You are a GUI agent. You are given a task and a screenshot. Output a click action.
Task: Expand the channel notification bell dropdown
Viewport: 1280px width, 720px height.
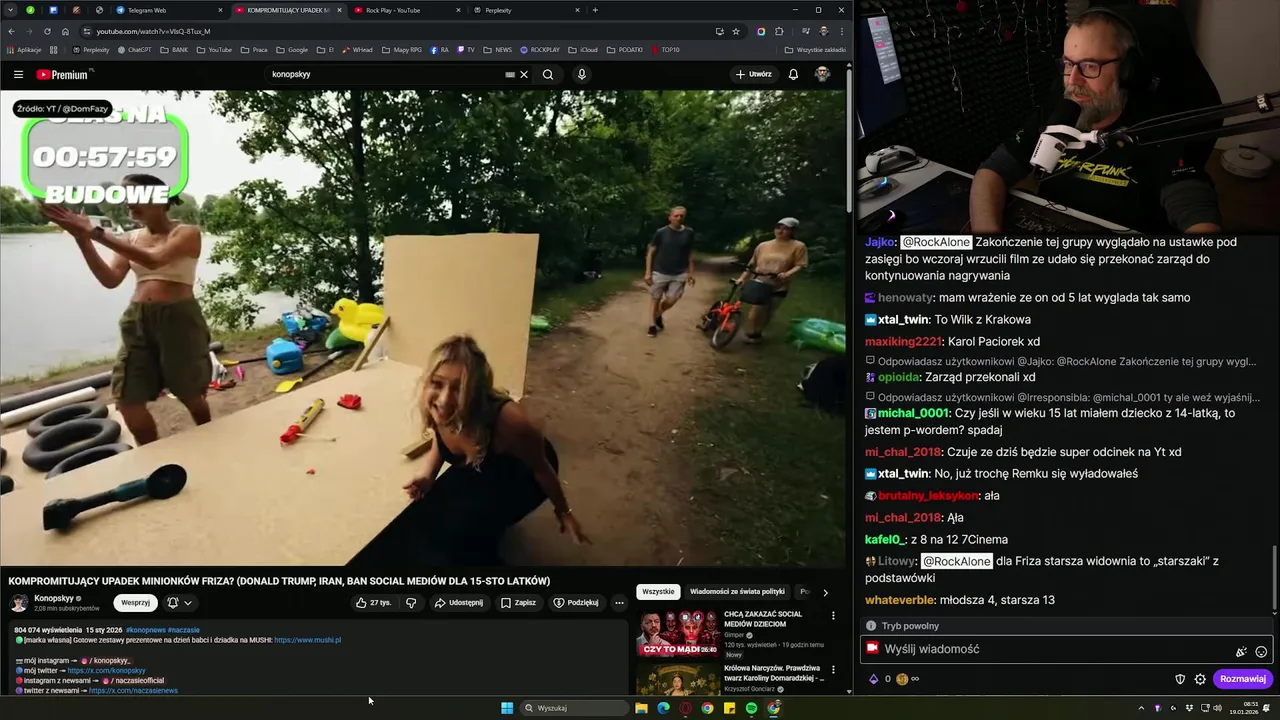(180, 603)
